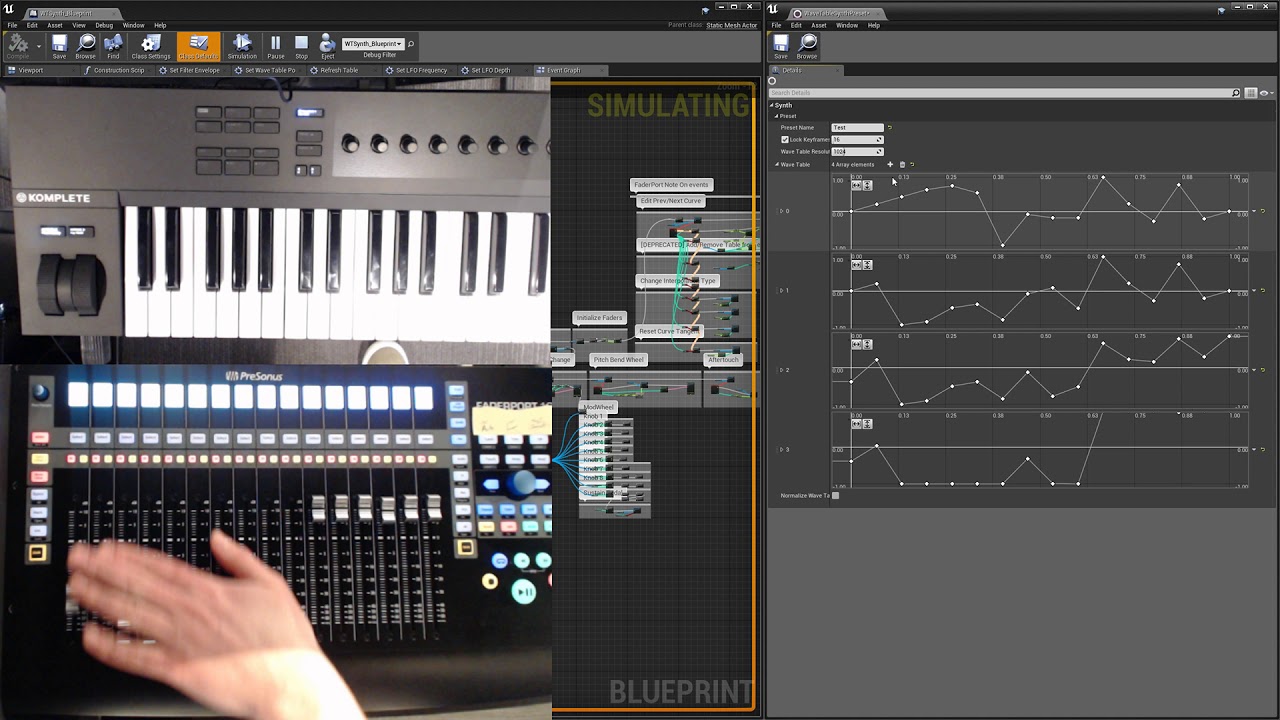Collapse the Preset section
The height and width of the screenshot is (720, 1280).
[x=777, y=116]
